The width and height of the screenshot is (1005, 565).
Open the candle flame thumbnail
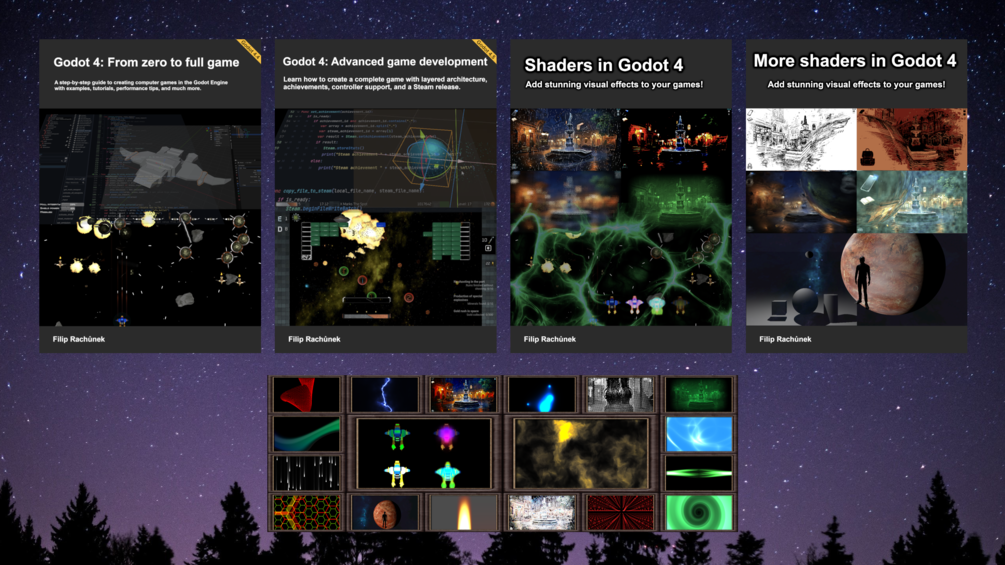coord(463,512)
